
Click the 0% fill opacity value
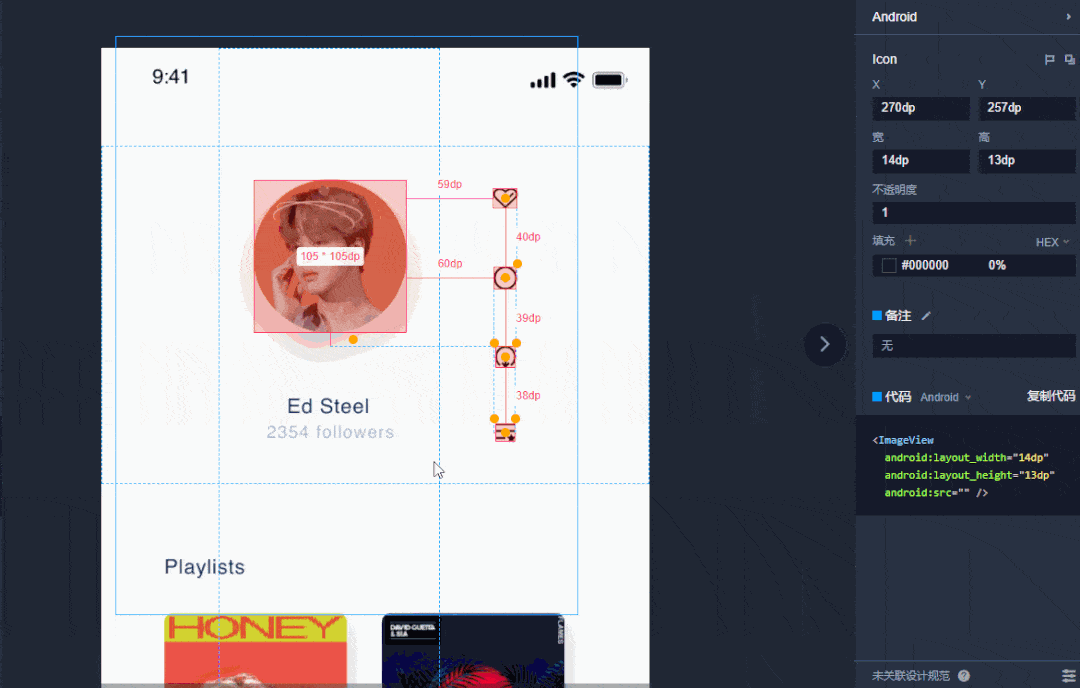point(997,265)
